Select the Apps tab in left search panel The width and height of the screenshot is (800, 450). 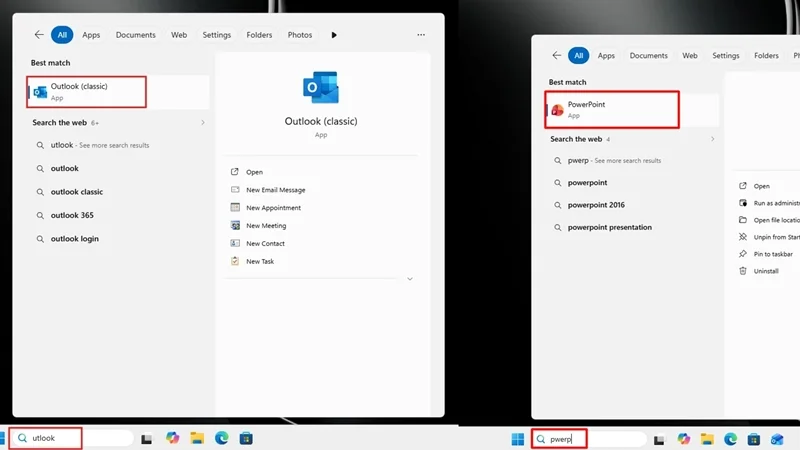click(91, 35)
